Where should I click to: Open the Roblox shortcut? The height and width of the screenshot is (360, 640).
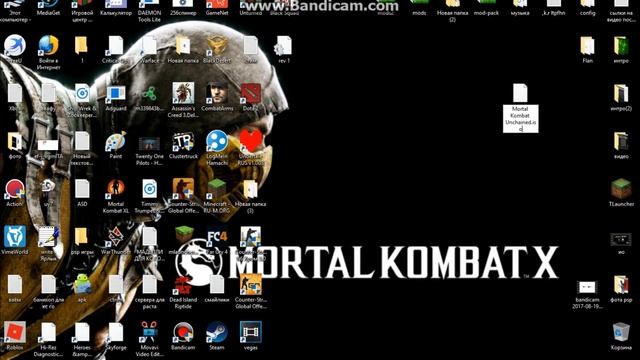pyautogui.click(x=15, y=332)
